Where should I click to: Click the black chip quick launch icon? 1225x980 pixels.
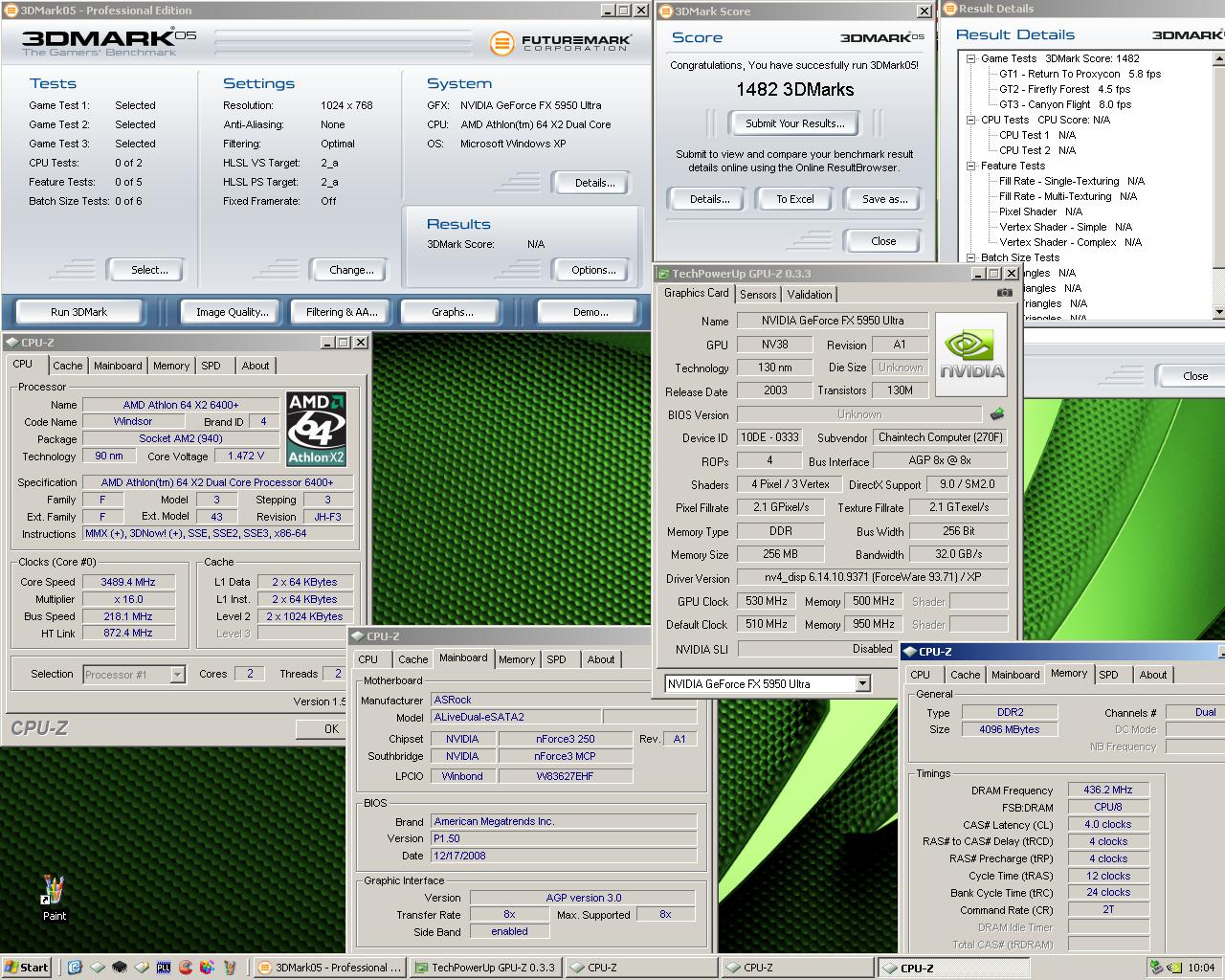119,968
